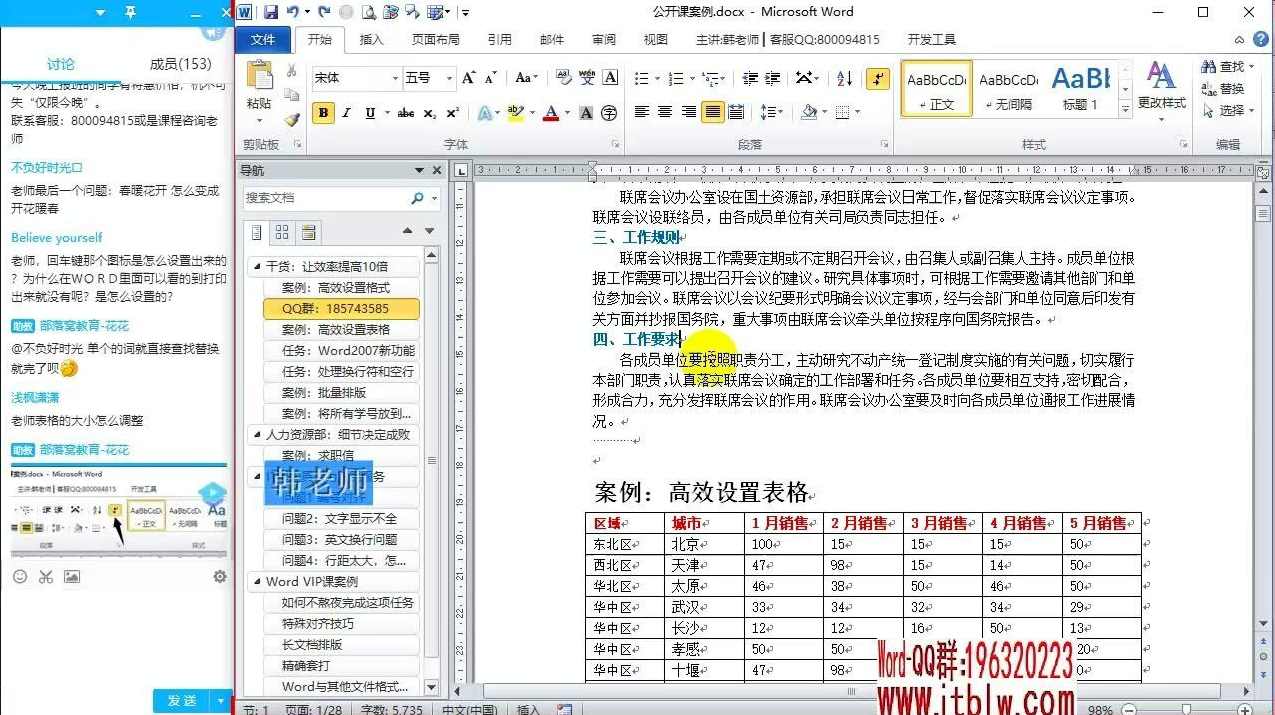Select the 正文 style in styles gallery

pyautogui.click(x=936, y=88)
